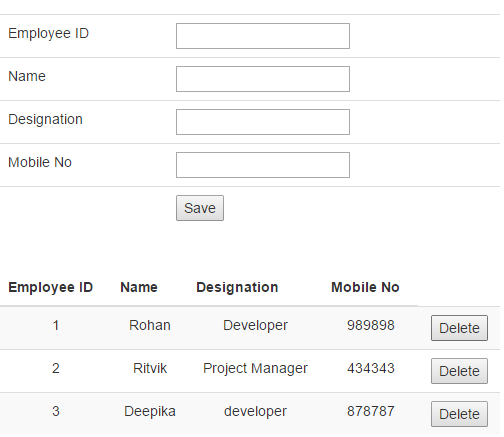
Task: Select the Project Manager designation cell
Action: click(x=255, y=369)
